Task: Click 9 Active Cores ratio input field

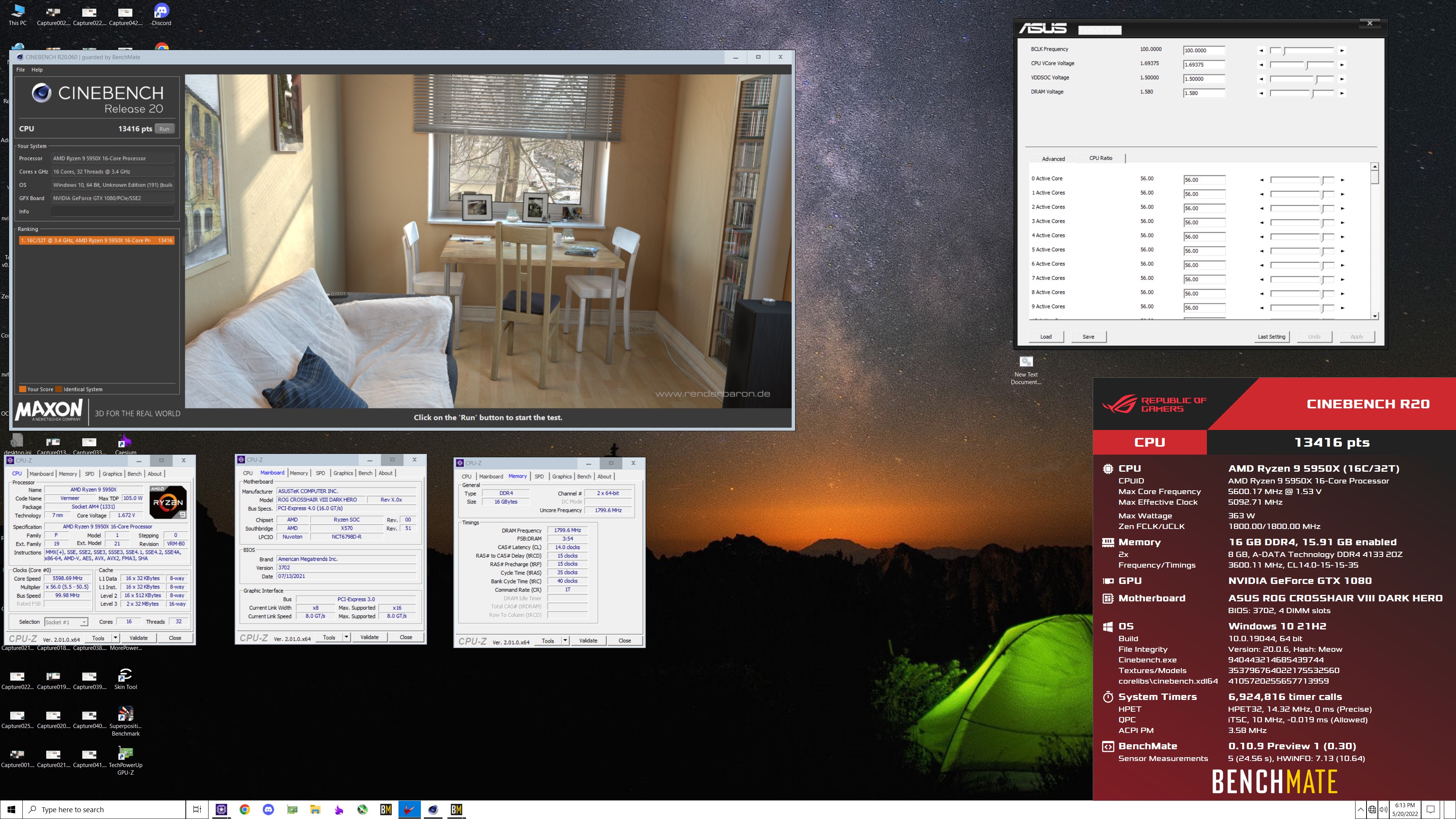Action: [x=1205, y=308]
